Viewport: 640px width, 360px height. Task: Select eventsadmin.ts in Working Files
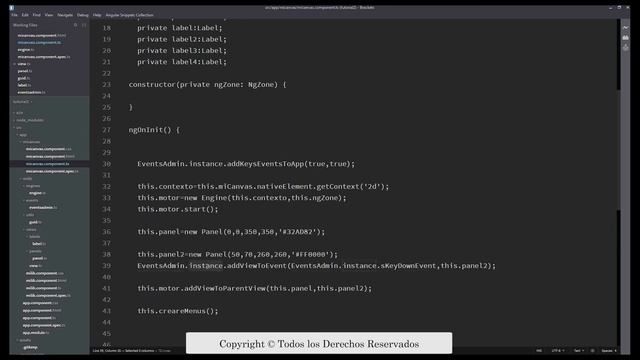[x=31, y=93]
